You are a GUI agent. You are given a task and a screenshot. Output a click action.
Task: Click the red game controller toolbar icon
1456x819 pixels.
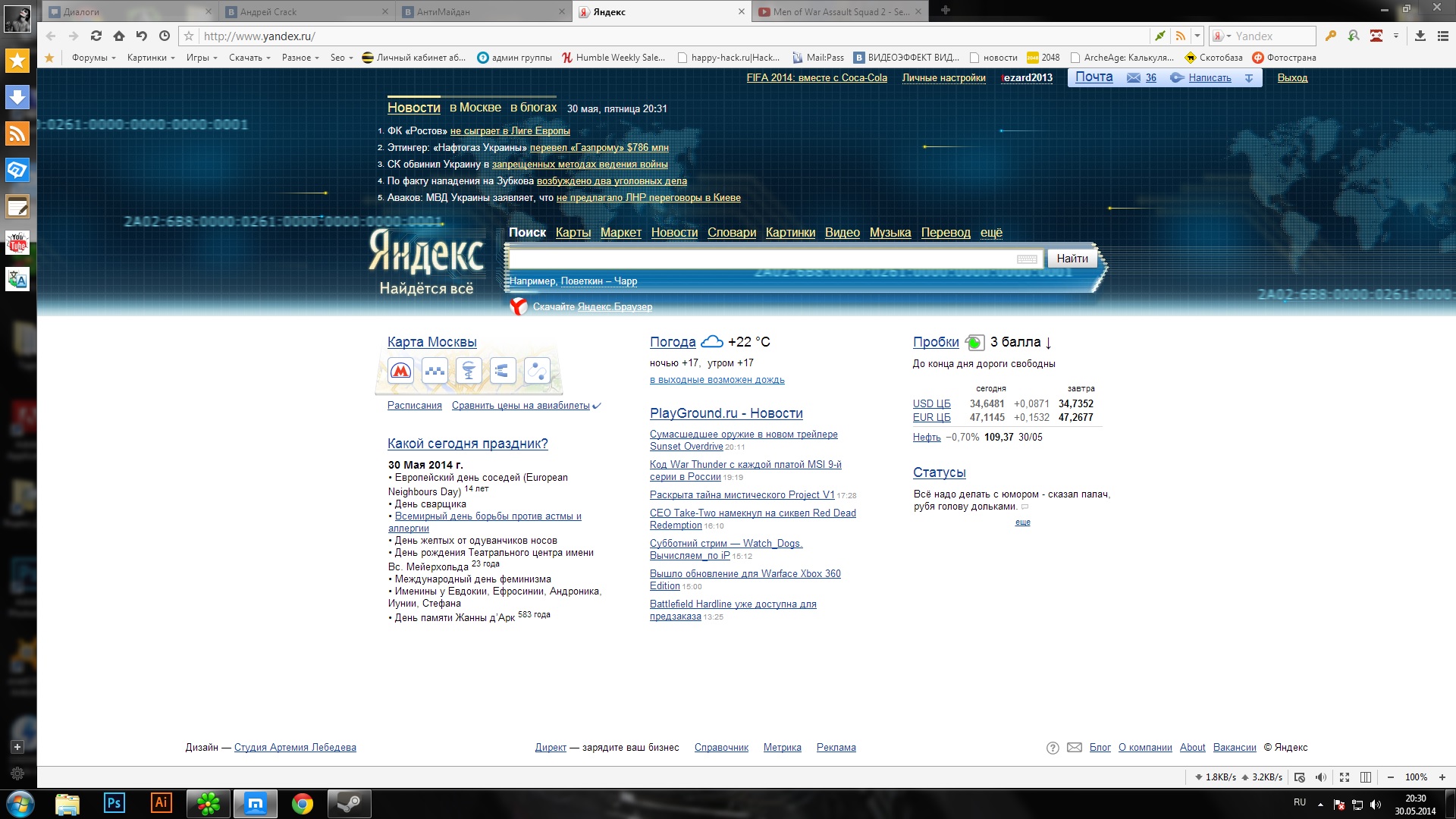click(1376, 36)
